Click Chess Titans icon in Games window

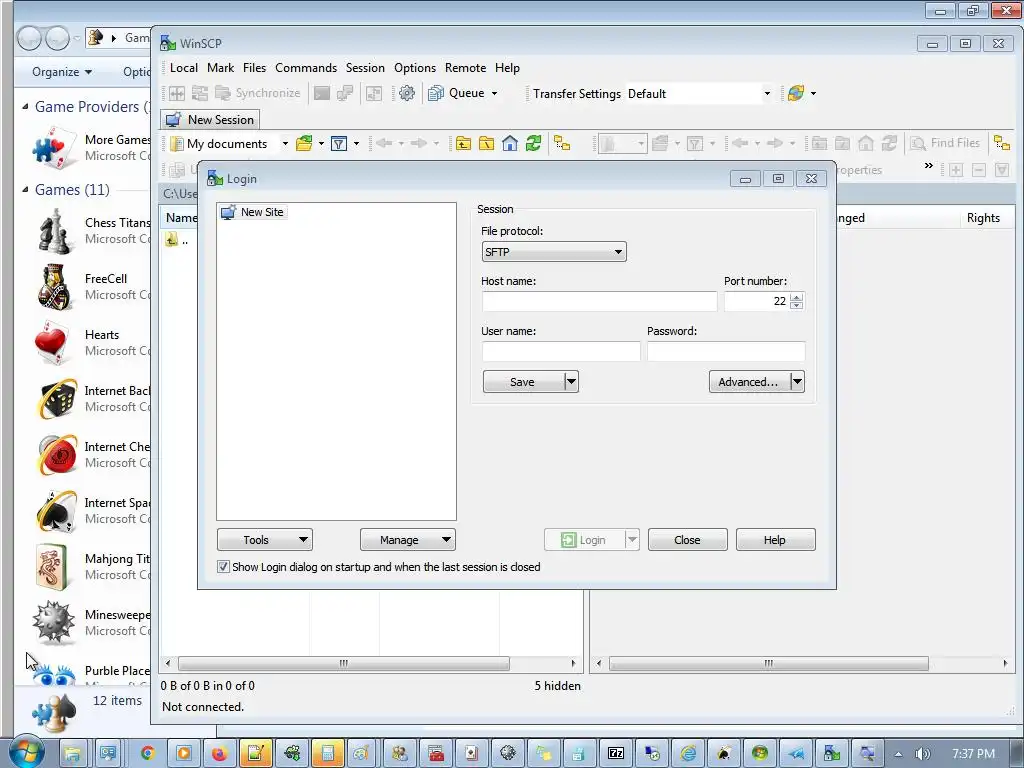pyautogui.click(x=56, y=231)
